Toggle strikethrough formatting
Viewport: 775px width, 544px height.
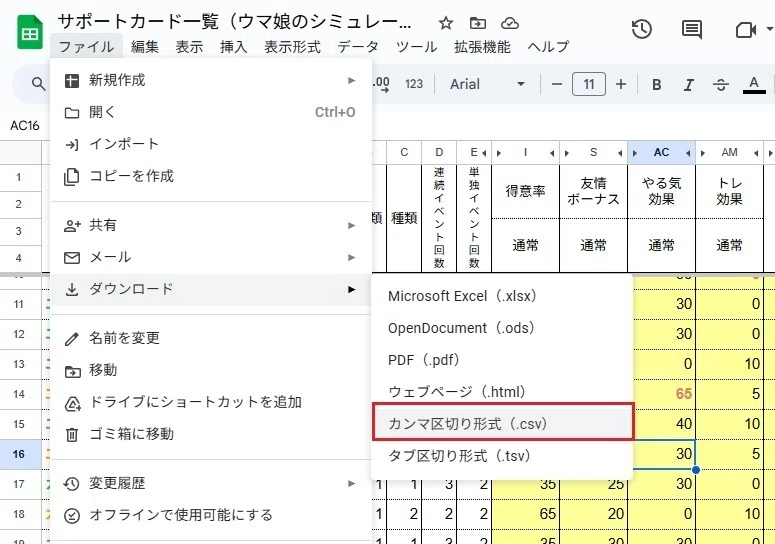(x=721, y=84)
